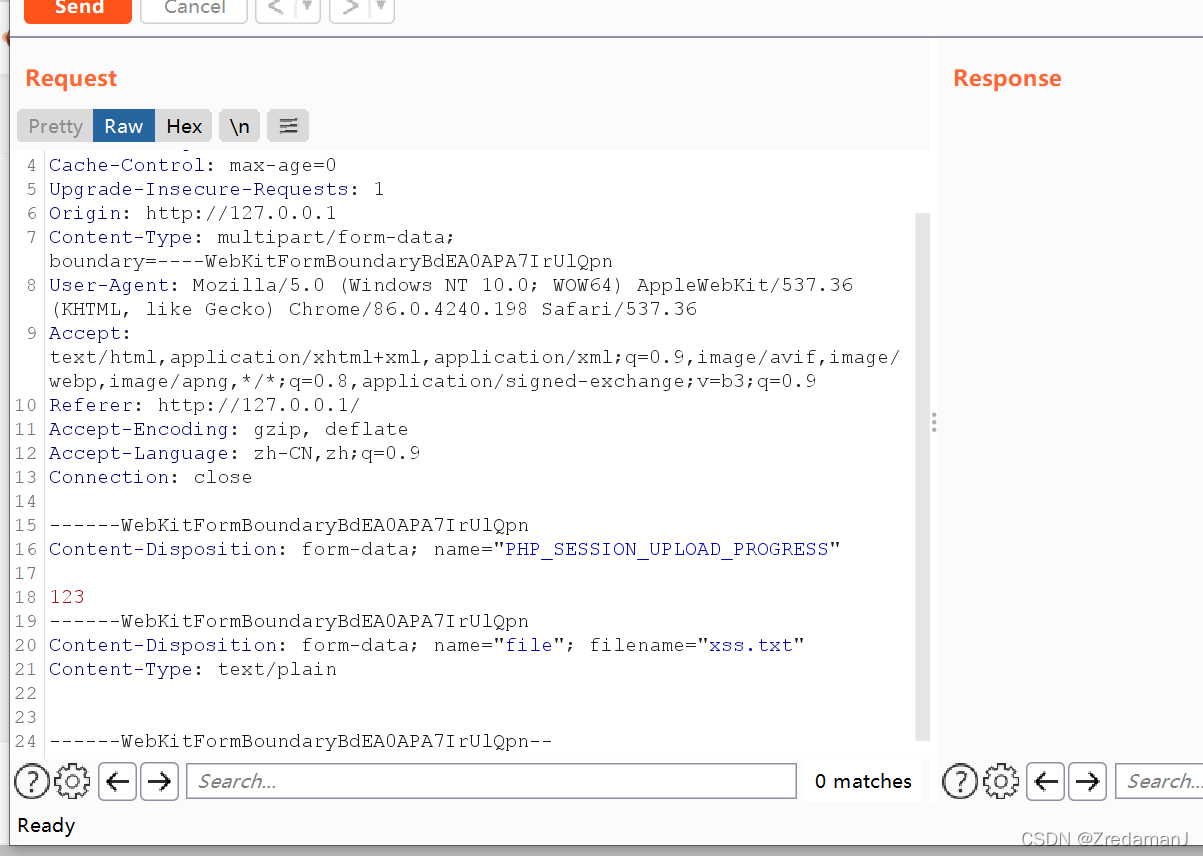This screenshot has height=856, width=1203.
Task: Click previous match arrow in Response panel
Action: pos(1045,781)
